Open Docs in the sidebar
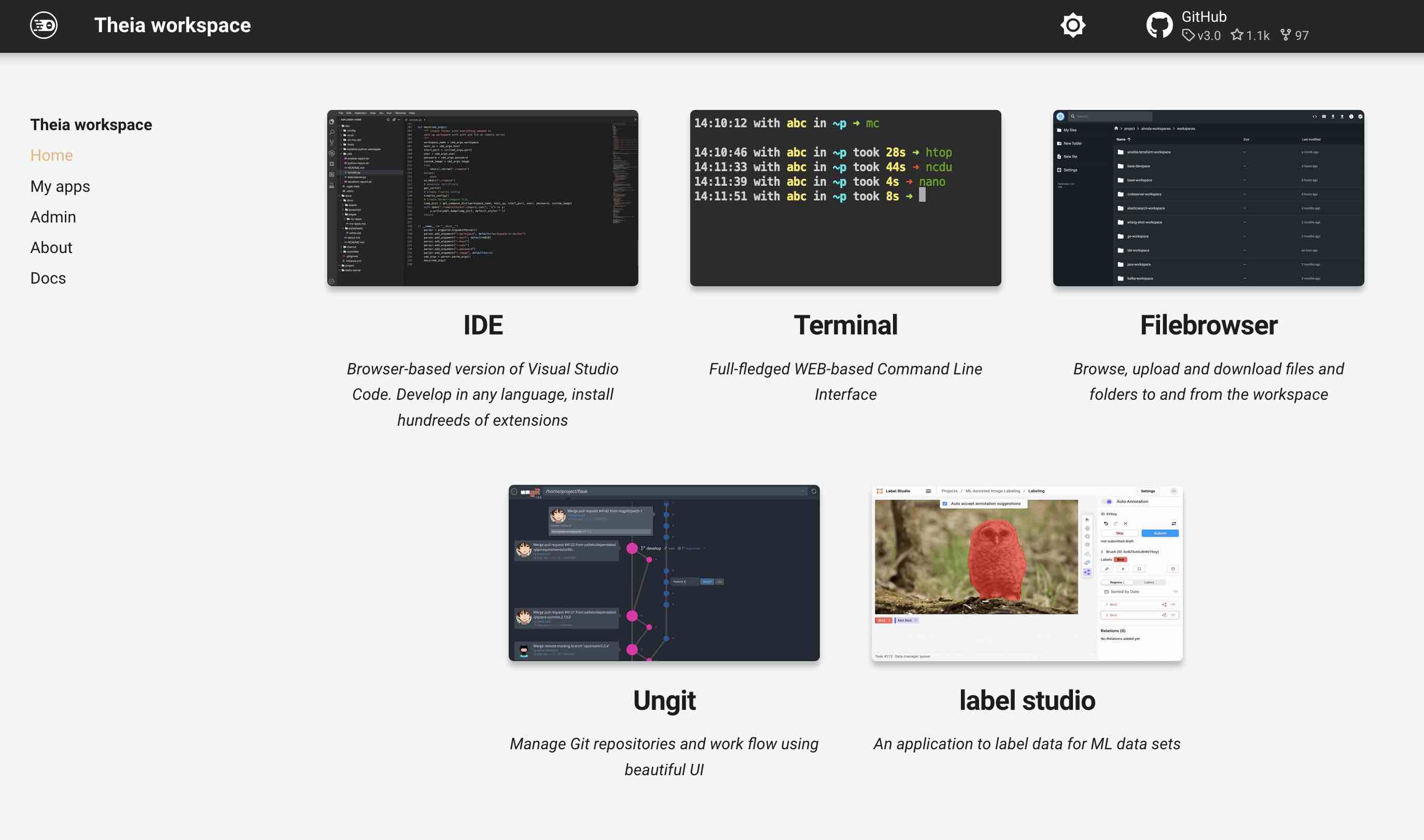Viewport: 1424px width, 840px height. click(48, 278)
